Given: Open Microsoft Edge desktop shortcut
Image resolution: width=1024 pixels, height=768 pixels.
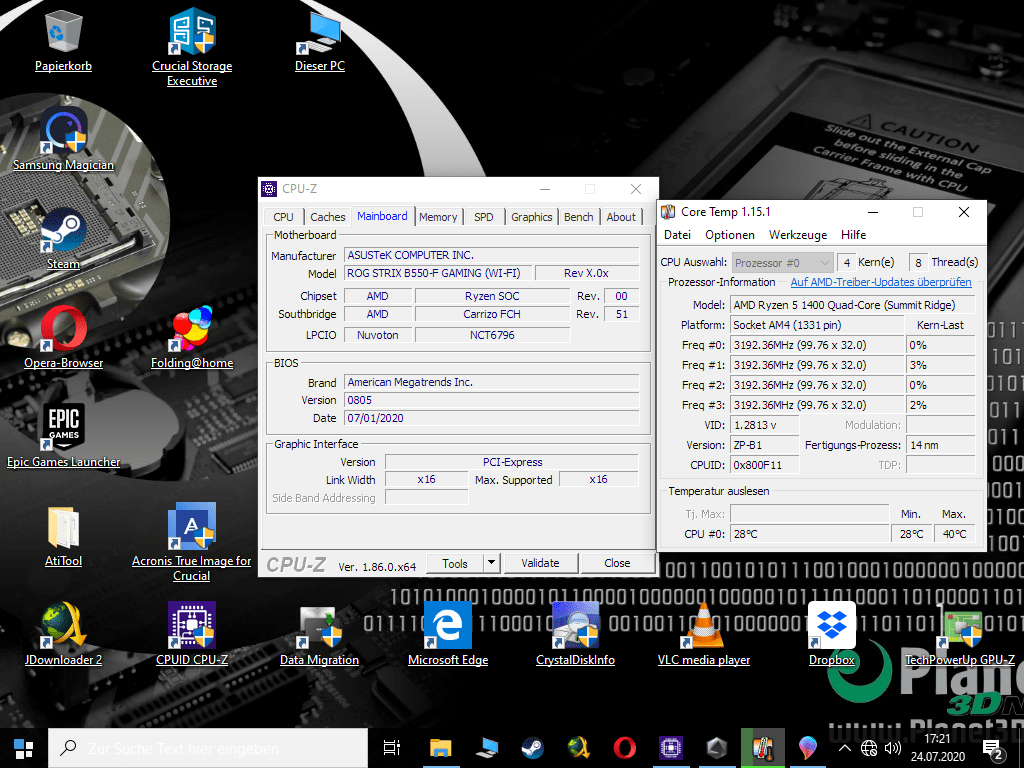Looking at the screenshot, I should [x=448, y=635].
